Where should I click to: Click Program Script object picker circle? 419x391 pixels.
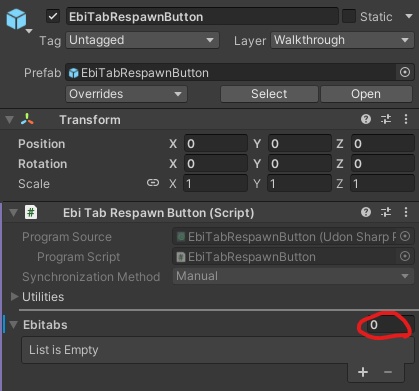[x=405, y=256]
